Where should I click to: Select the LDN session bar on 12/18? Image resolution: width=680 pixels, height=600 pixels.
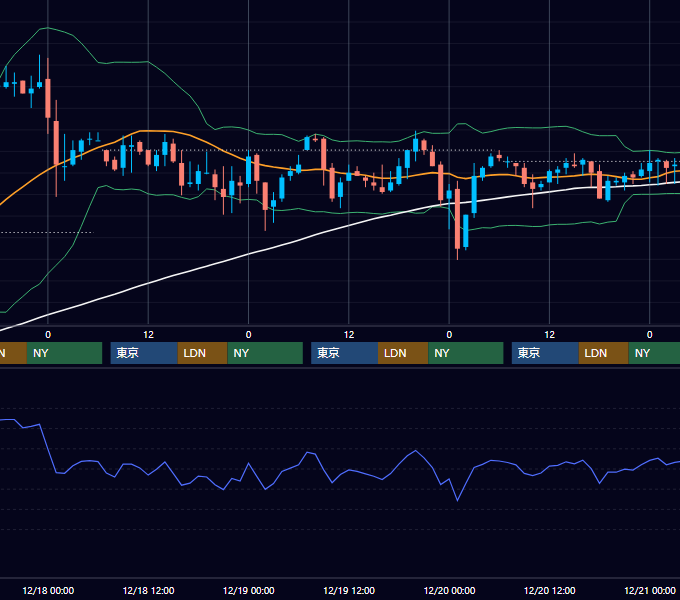tap(202, 353)
